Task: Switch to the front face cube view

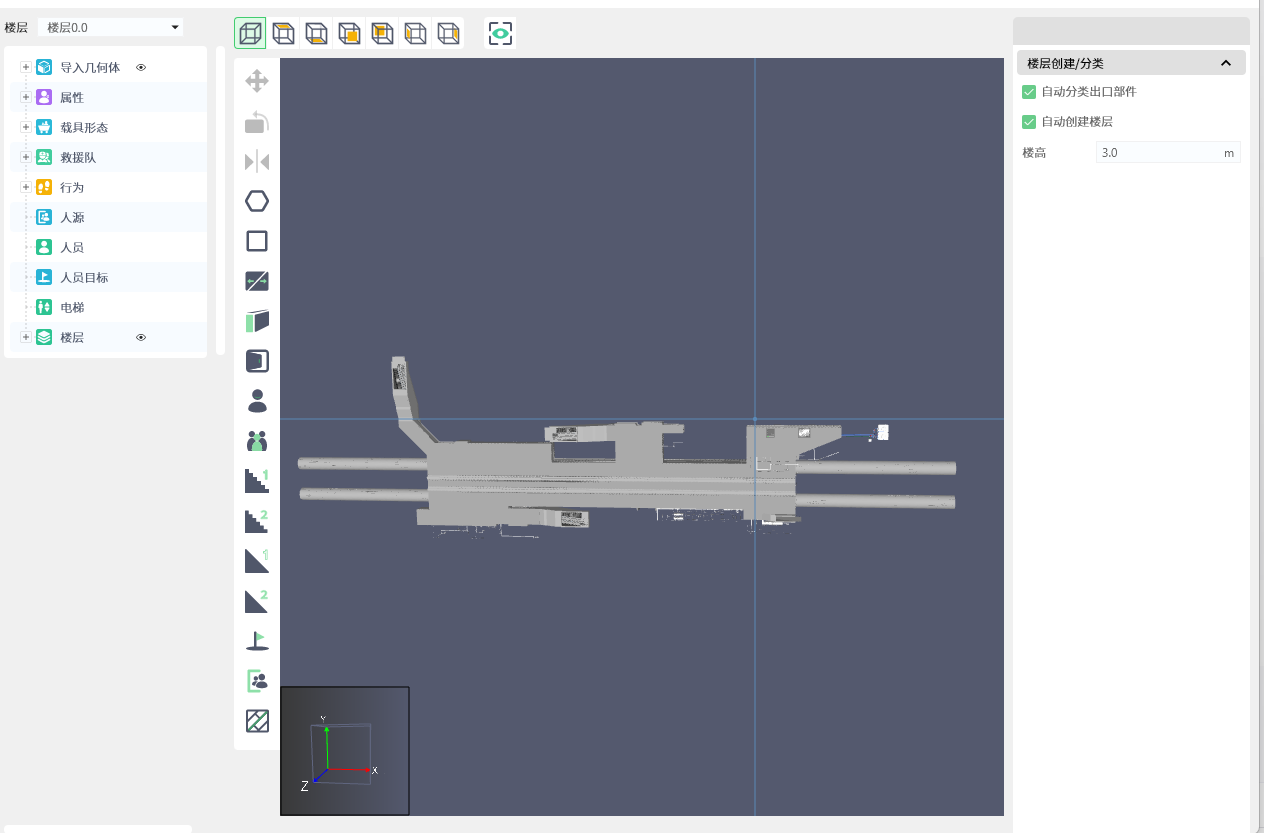Action: (x=349, y=33)
